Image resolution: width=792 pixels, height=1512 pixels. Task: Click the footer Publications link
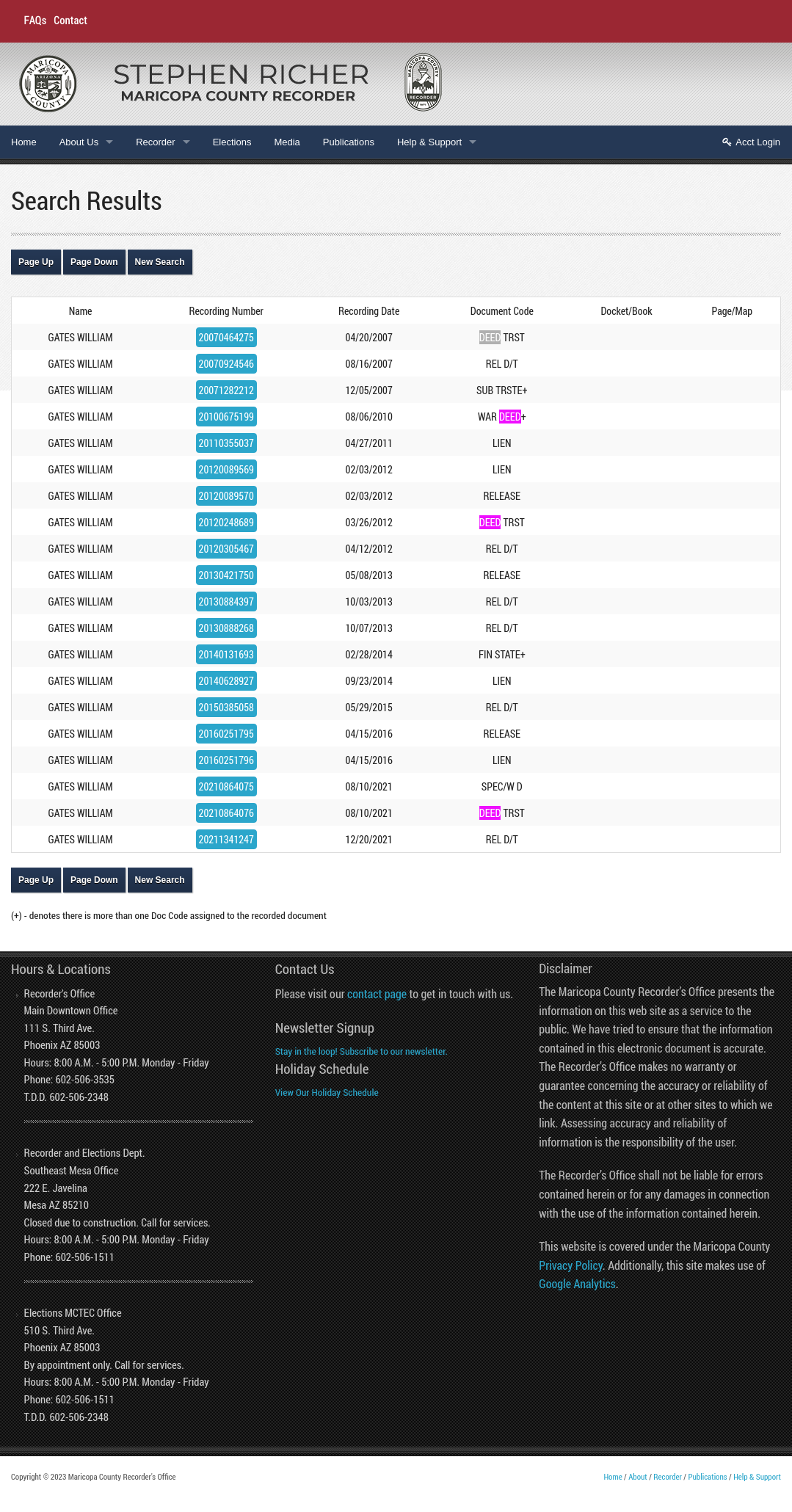[x=708, y=1477]
